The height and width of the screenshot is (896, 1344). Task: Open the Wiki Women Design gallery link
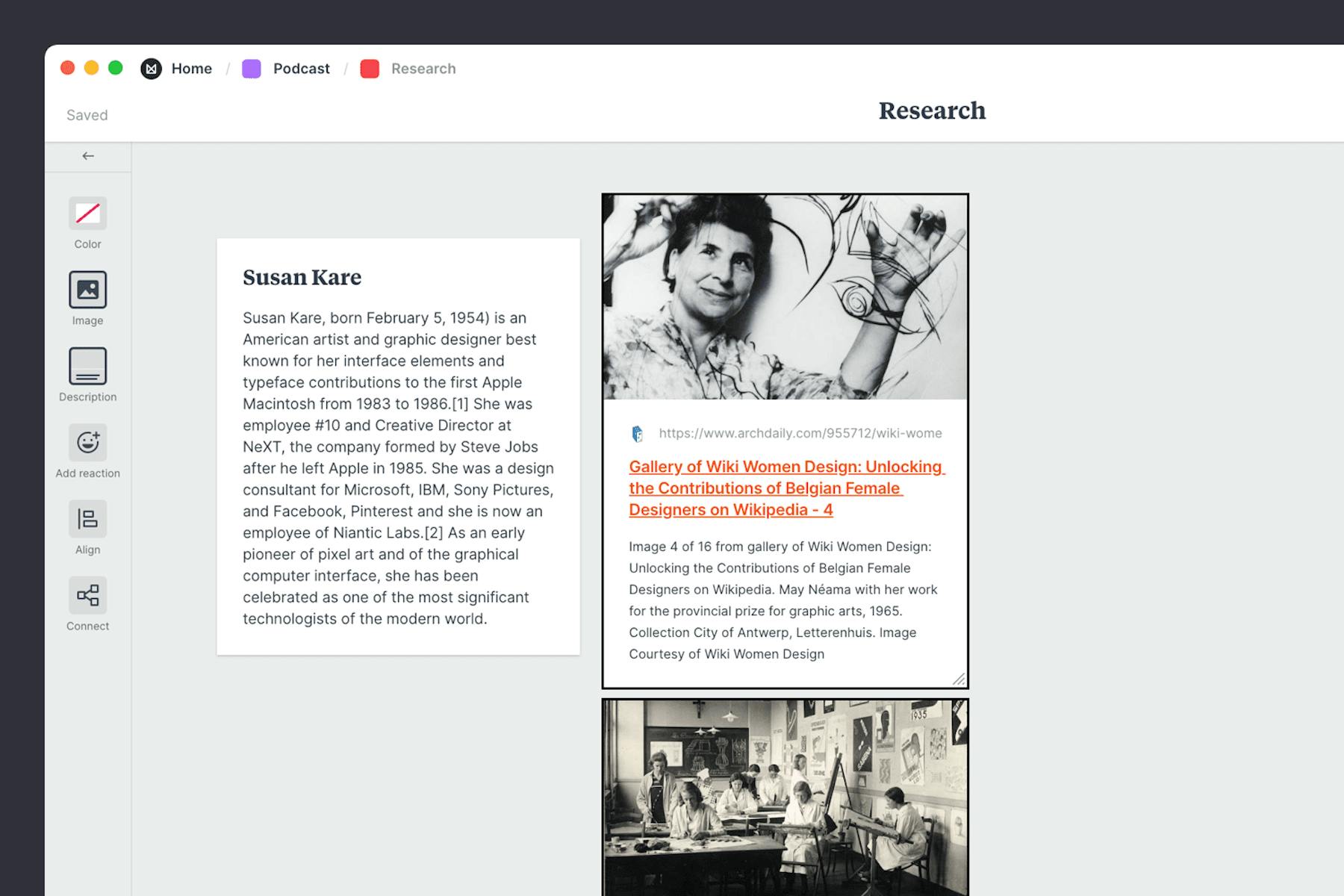(x=785, y=488)
